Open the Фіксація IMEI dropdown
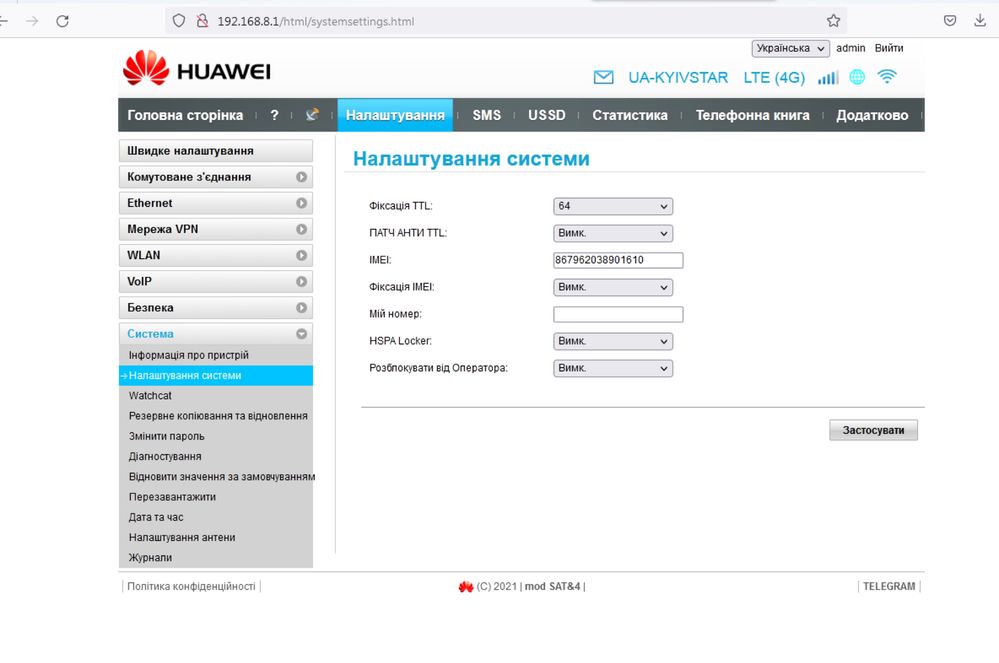The width and height of the screenshot is (999, 663). click(613, 287)
